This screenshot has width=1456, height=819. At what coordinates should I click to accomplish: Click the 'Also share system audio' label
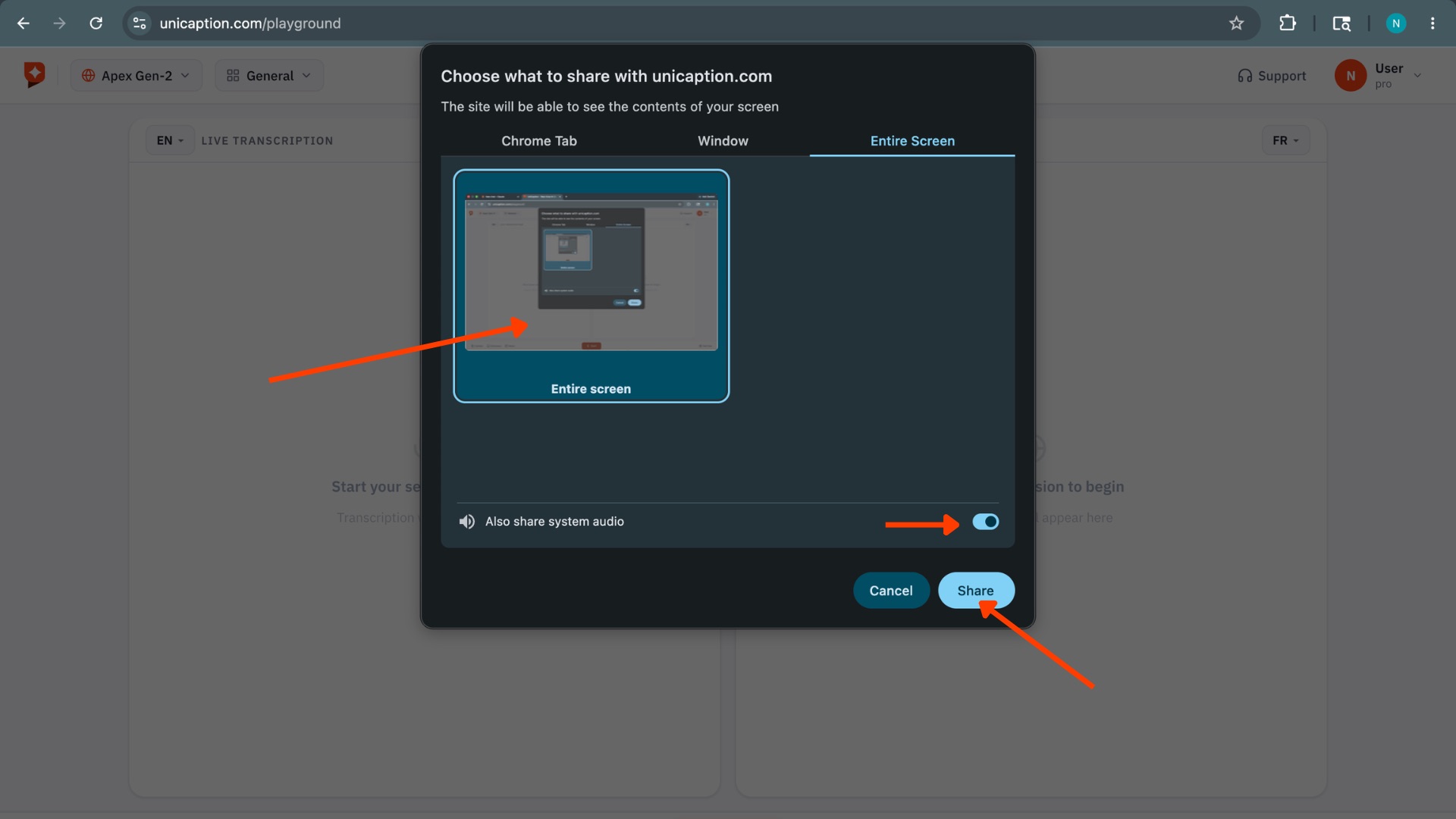coord(554,522)
